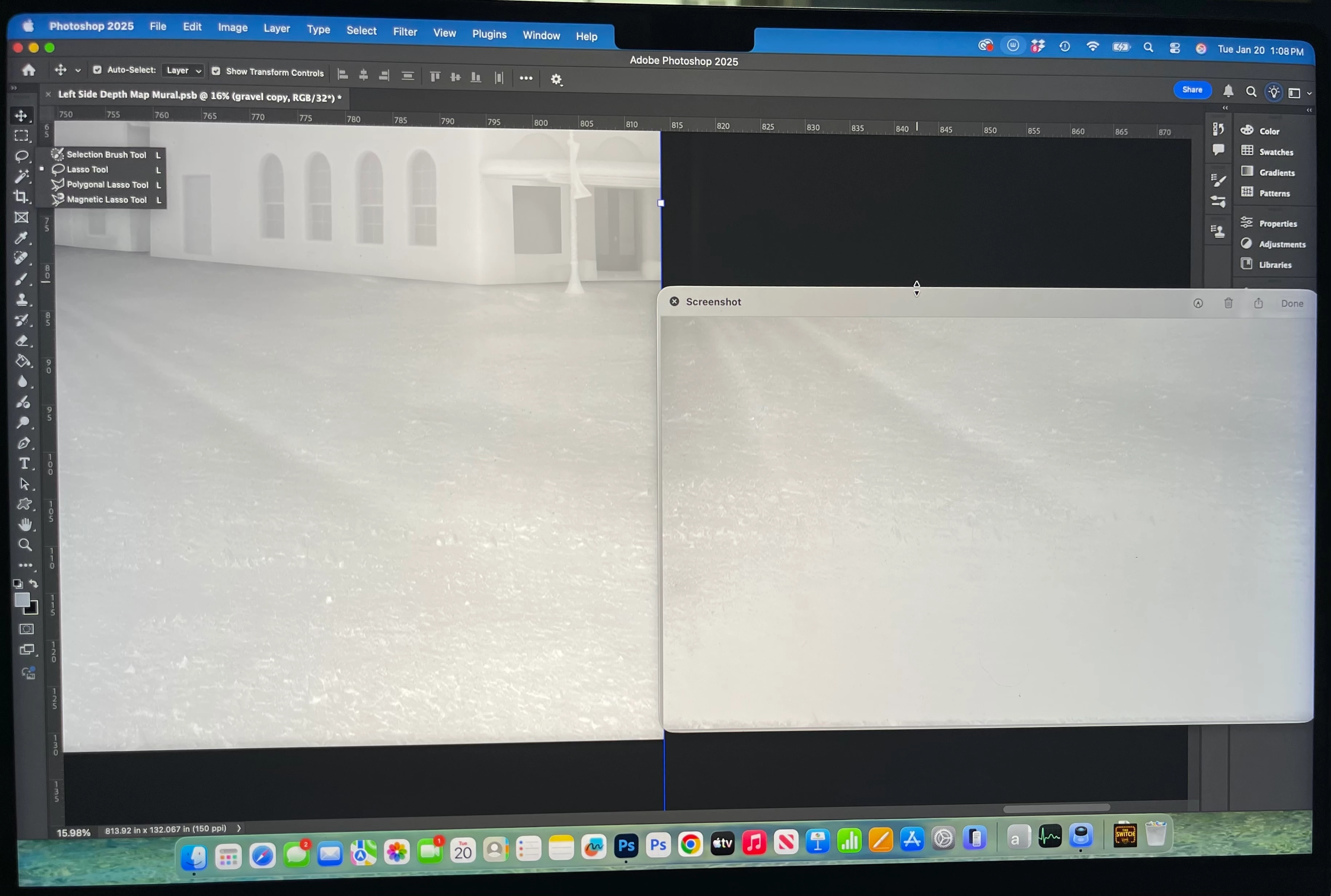Click the align top edges icon
1331x896 pixels.
(x=435, y=76)
